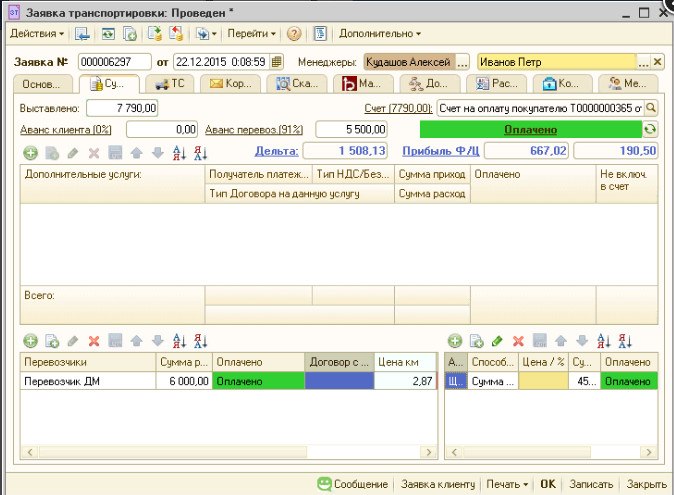This screenshot has width=674, height=495.
Task: Click the magnifier icon in the Счет field
Action: coord(650,107)
